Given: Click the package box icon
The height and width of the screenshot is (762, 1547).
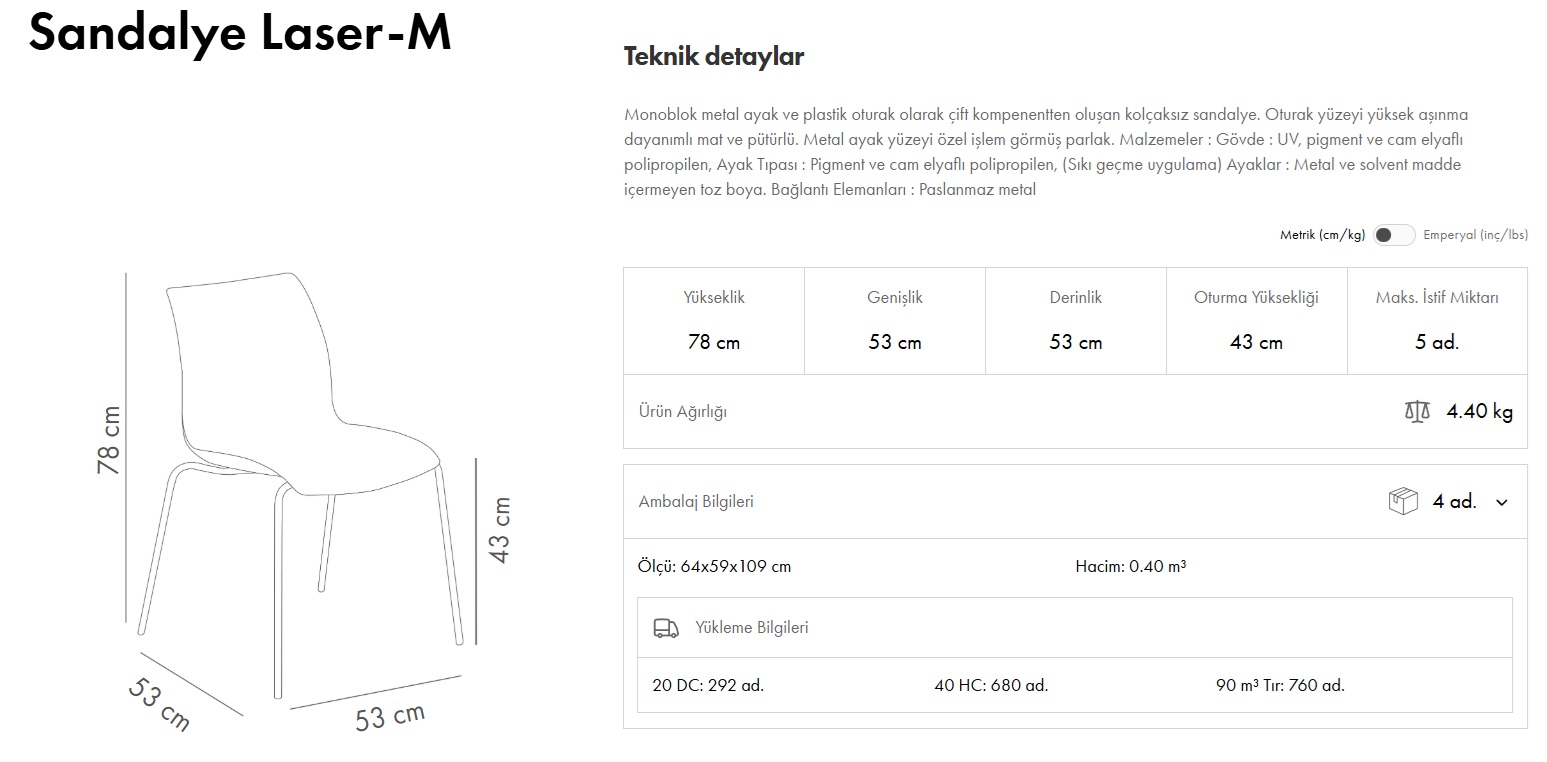Looking at the screenshot, I should (x=1403, y=501).
